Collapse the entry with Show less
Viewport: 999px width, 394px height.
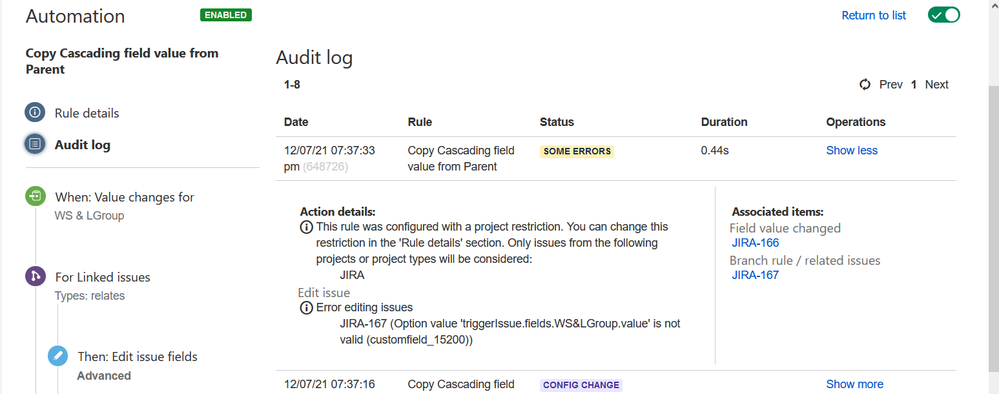click(851, 150)
